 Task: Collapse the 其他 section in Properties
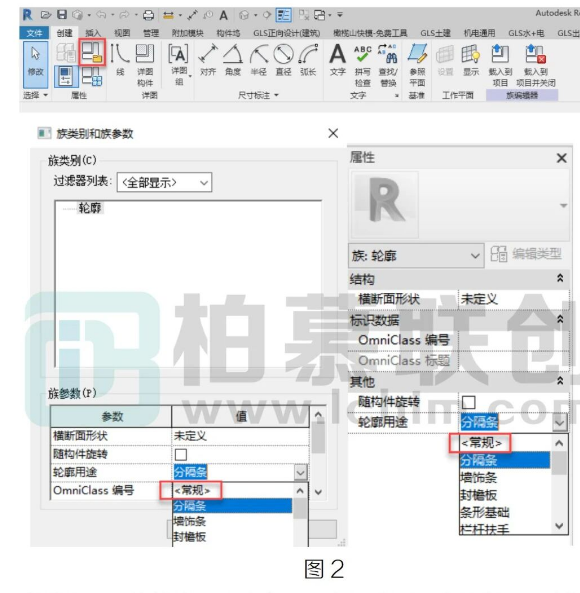pos(560,381)
